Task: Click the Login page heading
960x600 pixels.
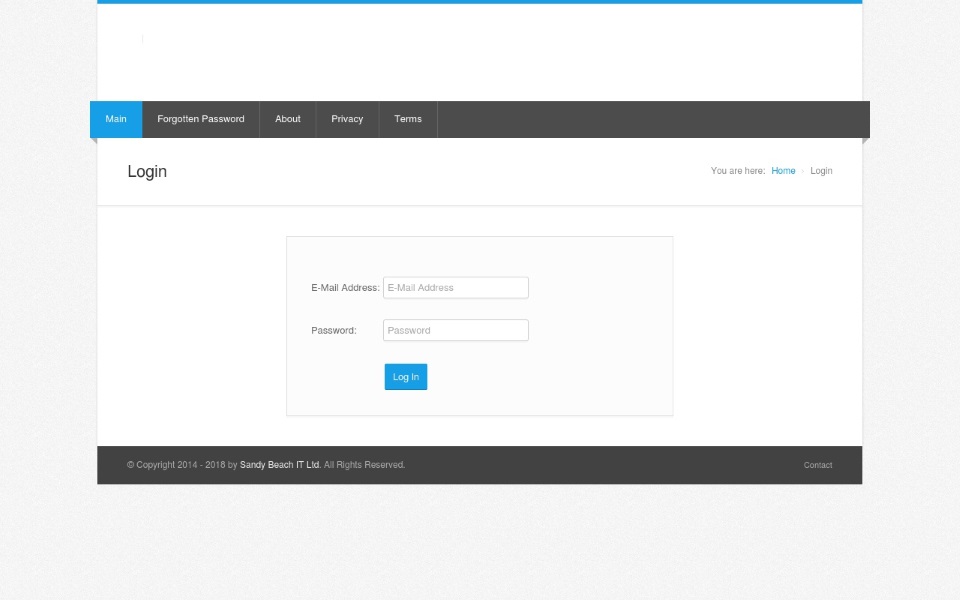Action: click(x=147, y=171)
